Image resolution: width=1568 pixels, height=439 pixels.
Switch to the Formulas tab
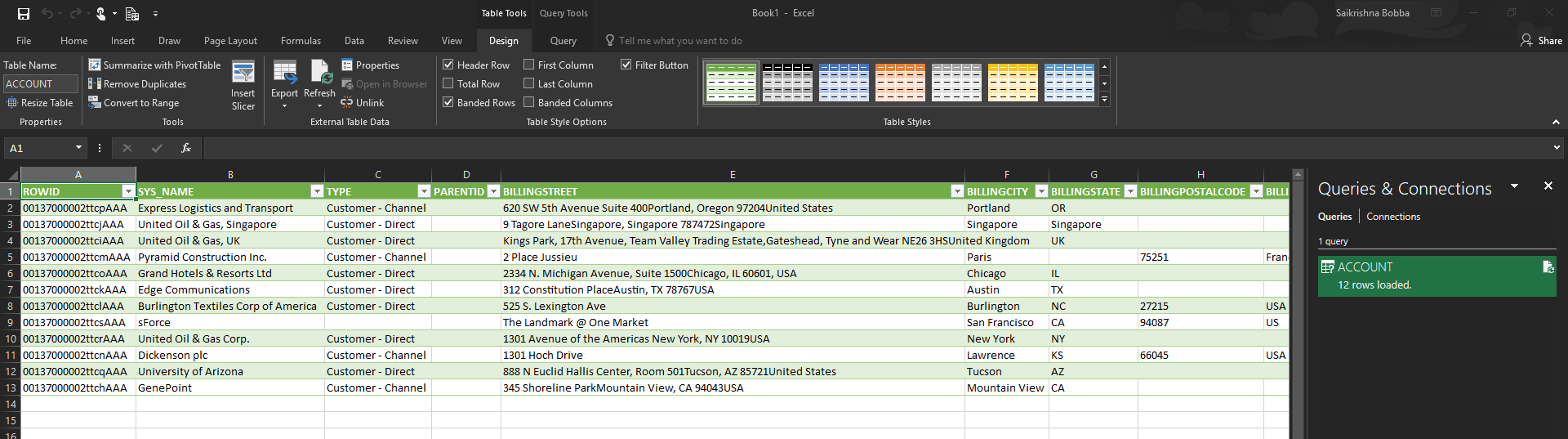[x=301, y=40]
